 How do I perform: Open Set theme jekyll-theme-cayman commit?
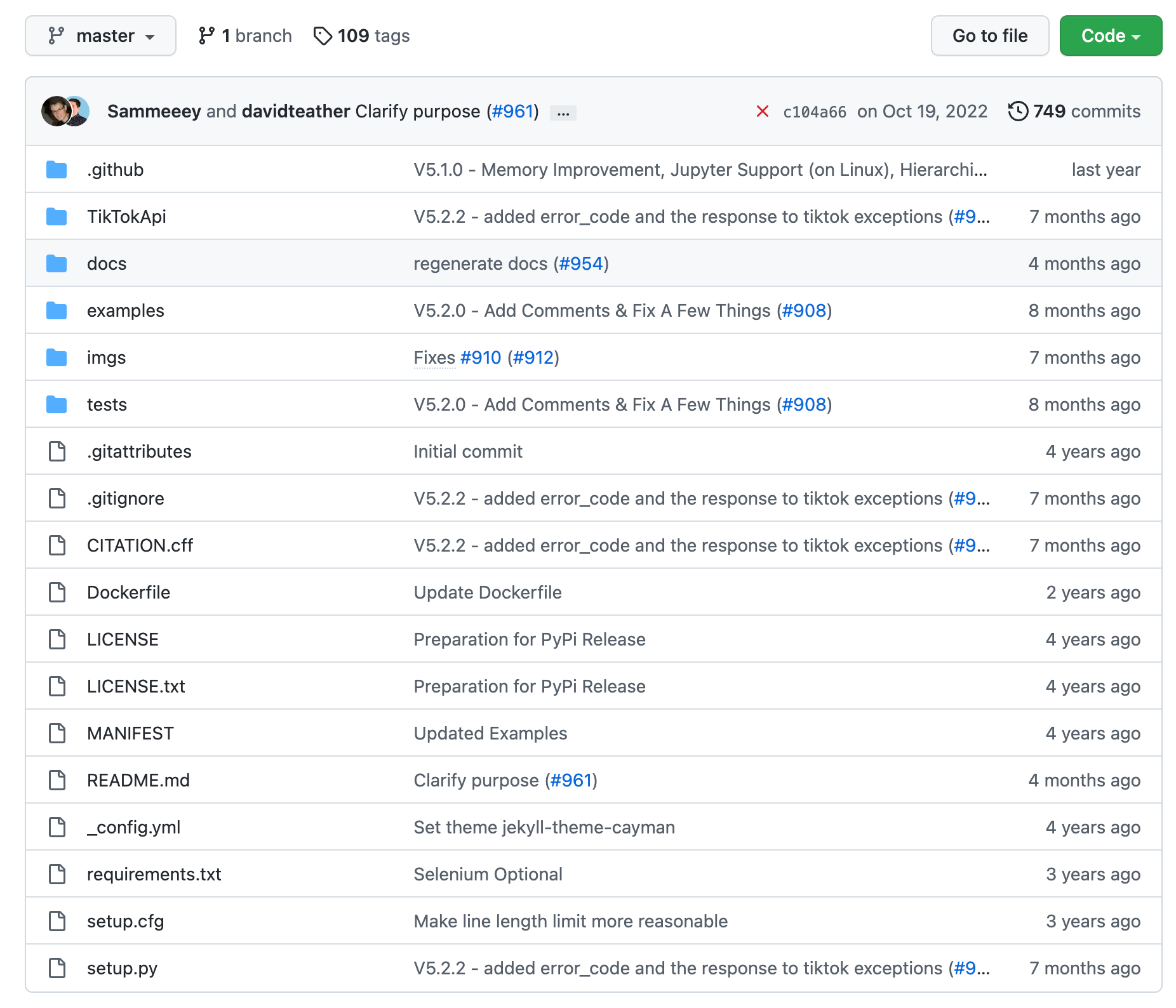point(544,827)
